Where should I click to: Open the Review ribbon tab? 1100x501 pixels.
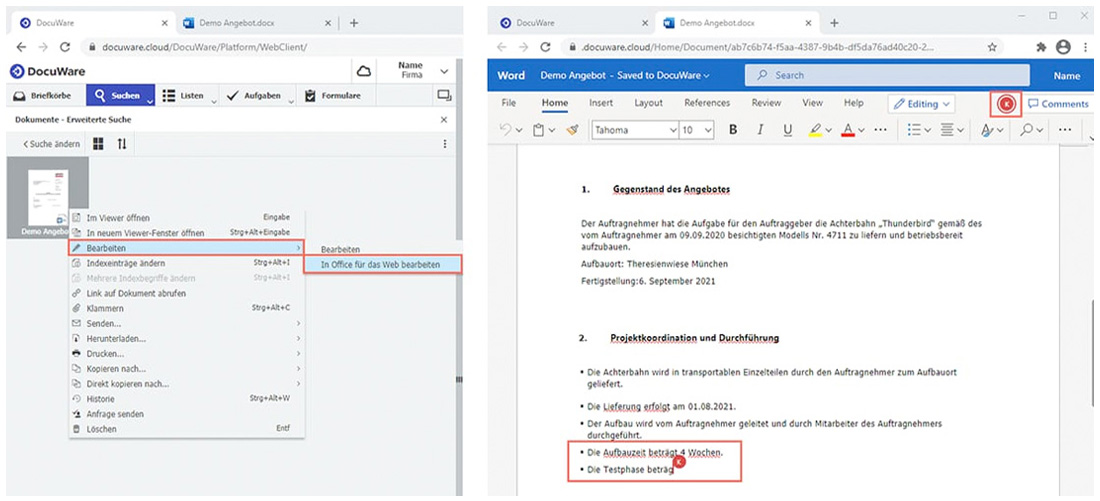click(766, 103)
